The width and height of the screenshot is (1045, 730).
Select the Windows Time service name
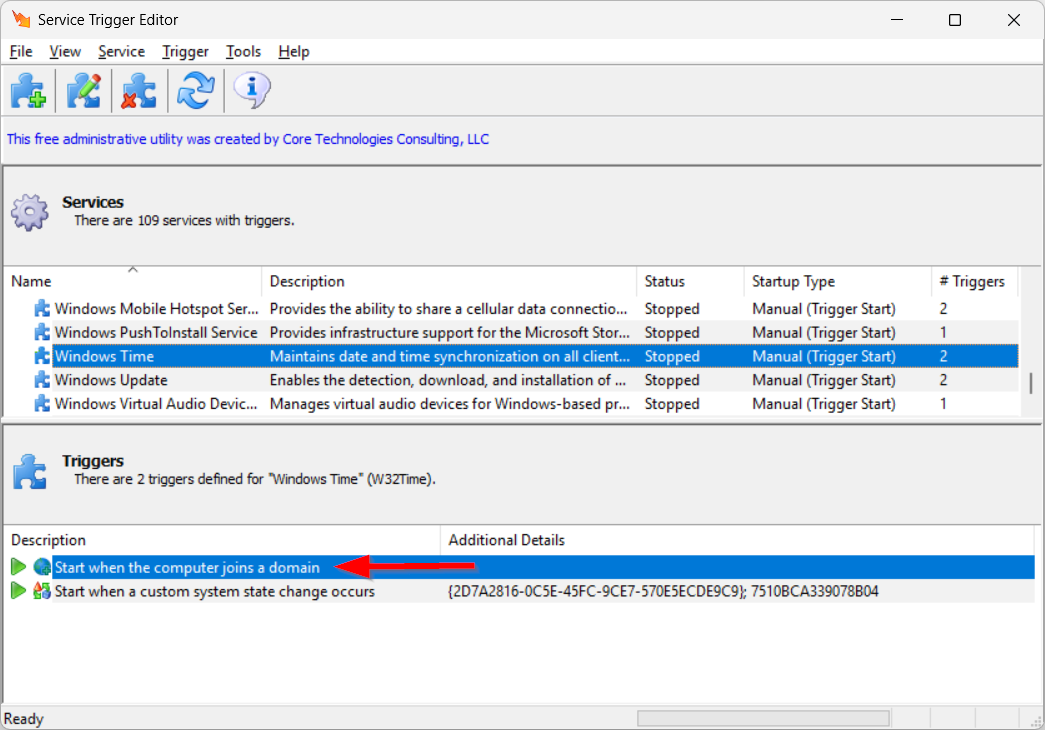tap(104, 356)
